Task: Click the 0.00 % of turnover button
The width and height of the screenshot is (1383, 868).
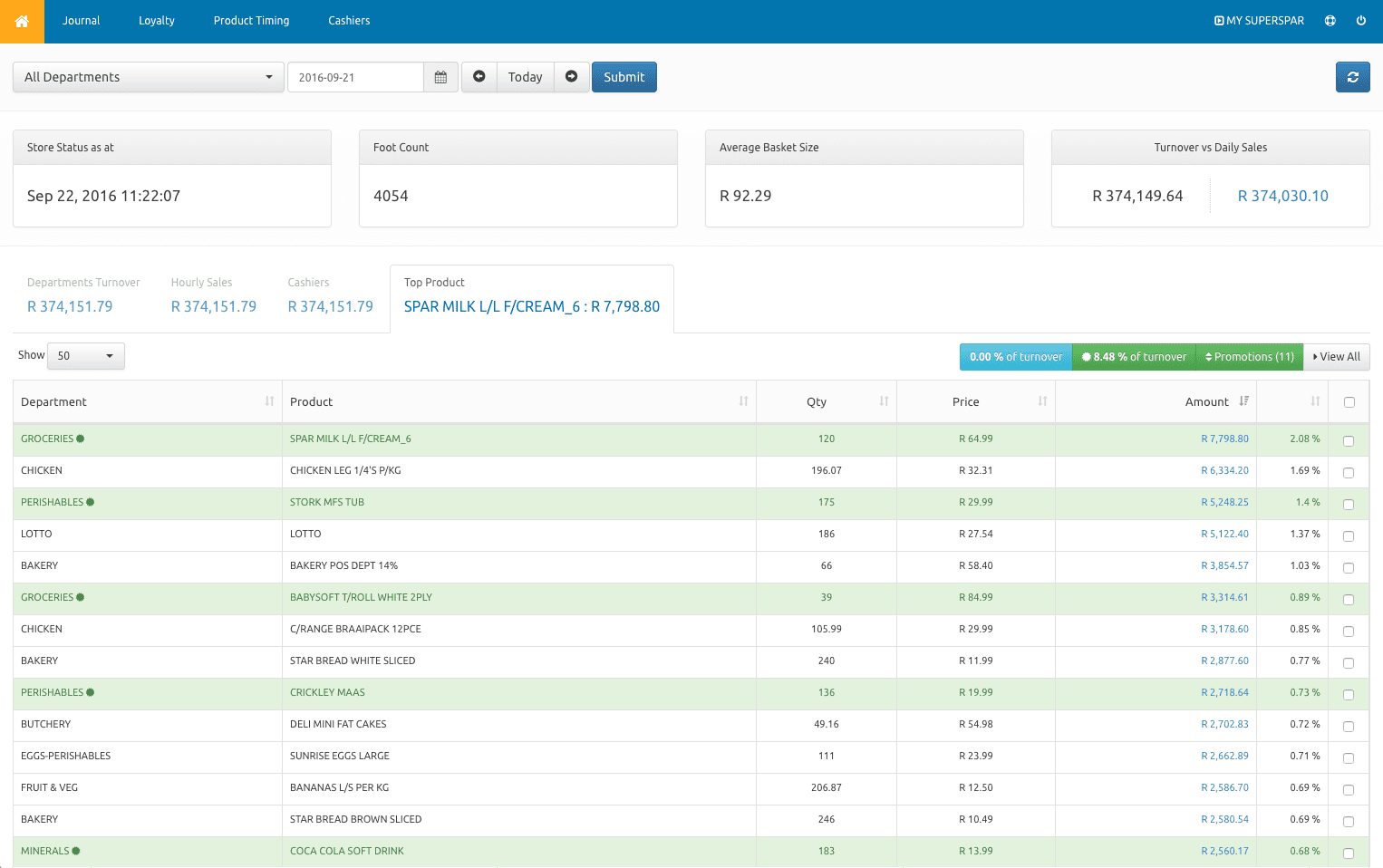Action: [1016, 357]
